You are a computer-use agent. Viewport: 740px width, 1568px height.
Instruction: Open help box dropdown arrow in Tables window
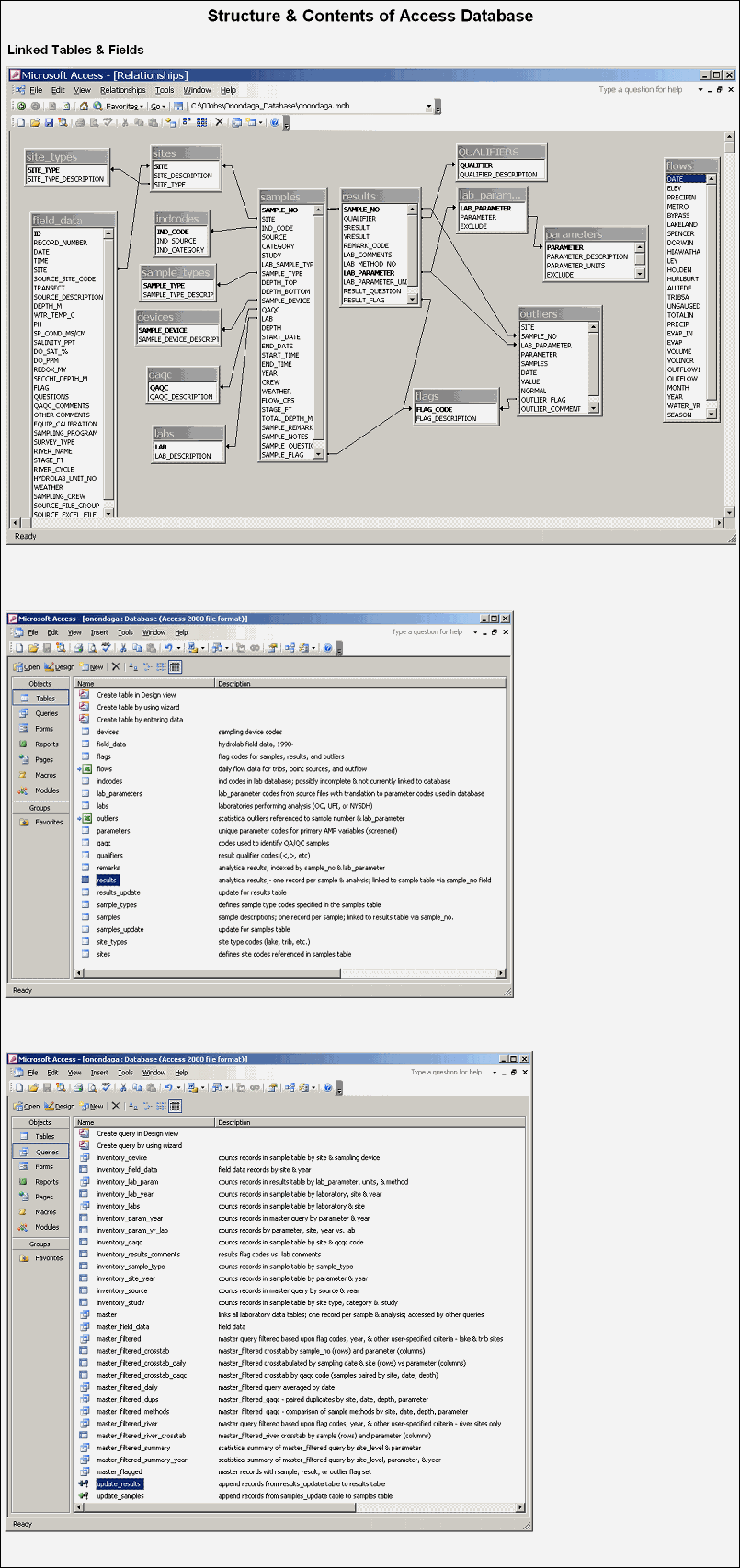tap(475, 632)
